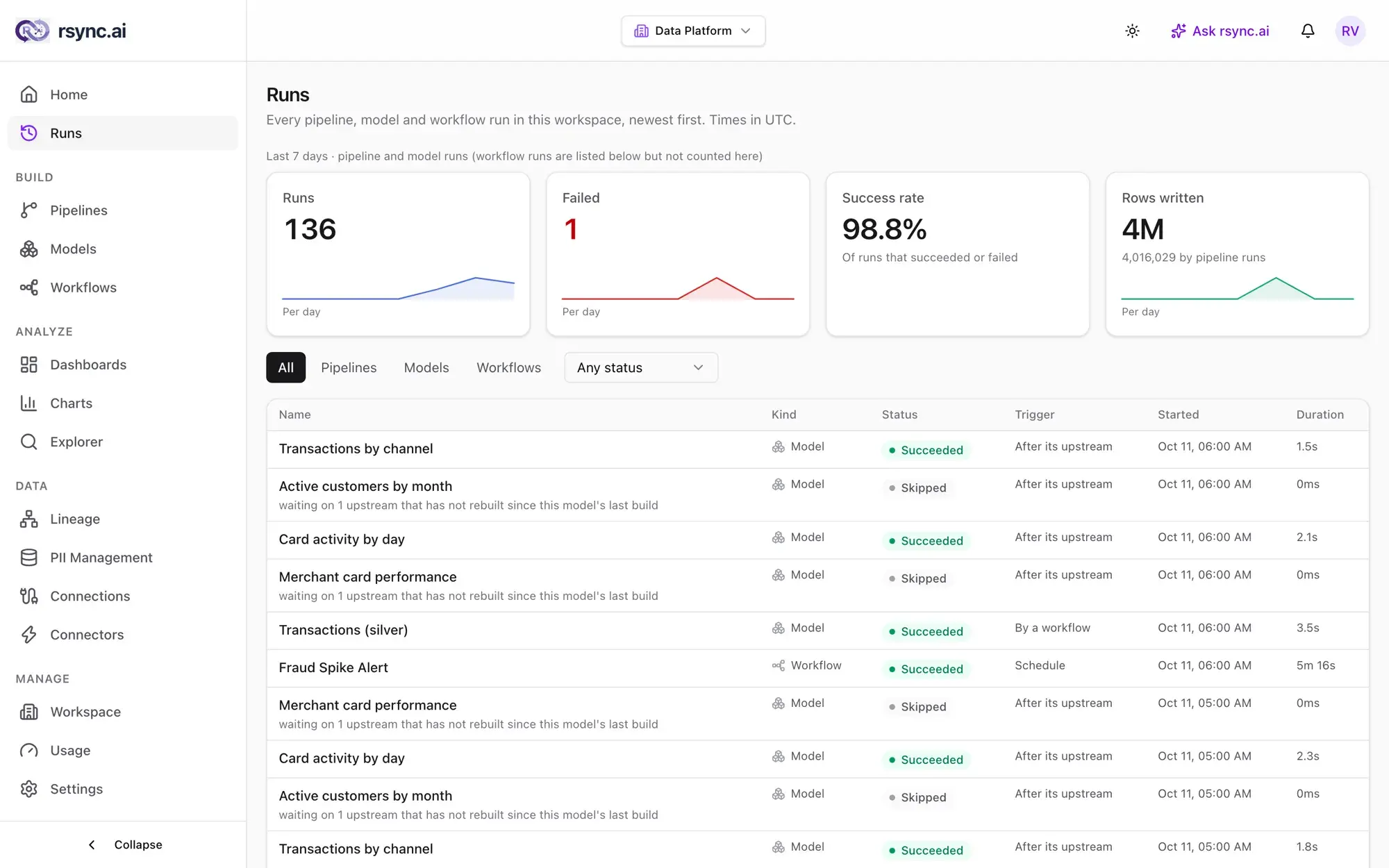Click the By a workflow trigger cell
Screen dimensions: 1389x868
[x=1052, y=628]
